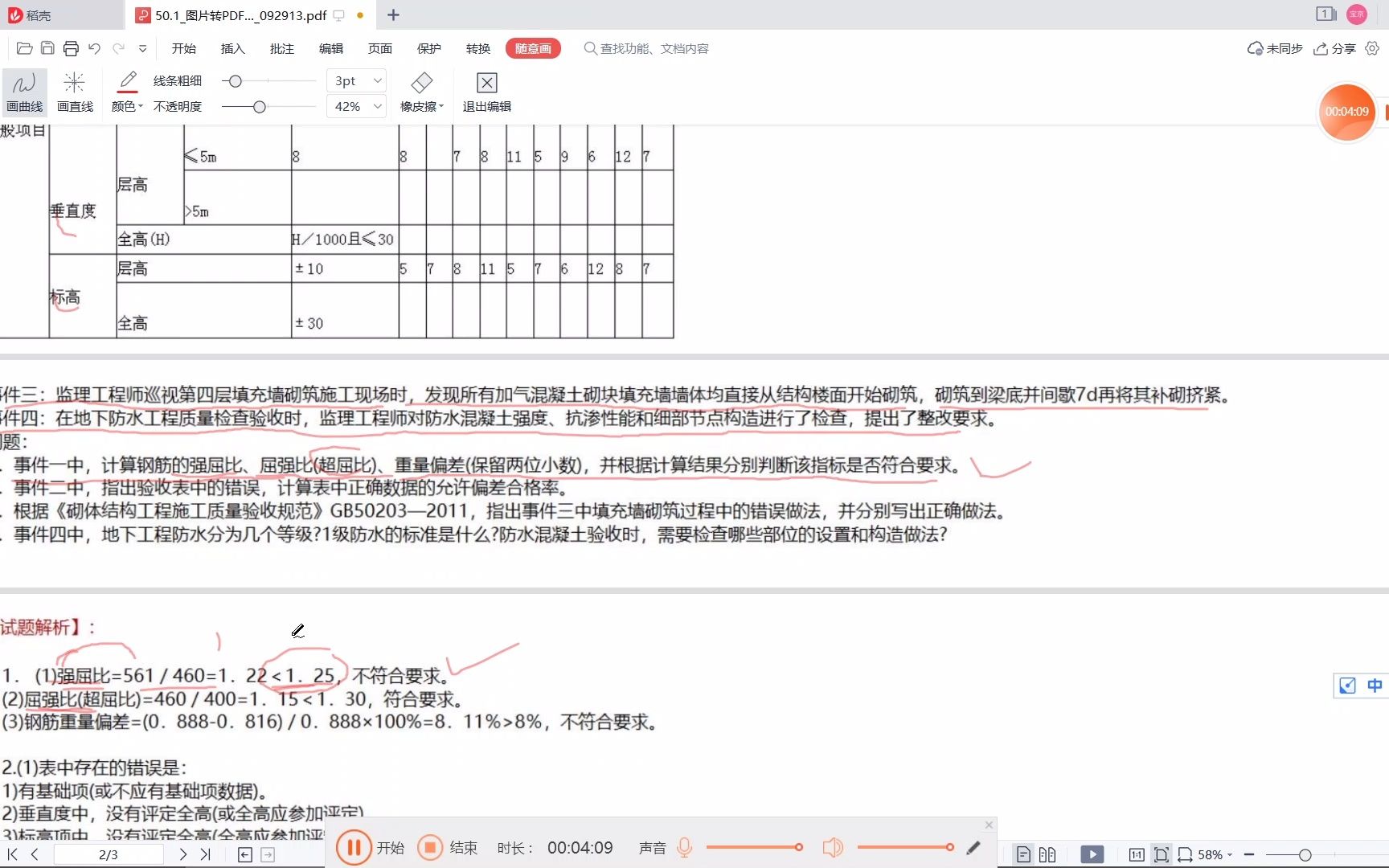The image size is (1389, 868).
Task: Switch to single page view icon
Action: pos(1023,855)
